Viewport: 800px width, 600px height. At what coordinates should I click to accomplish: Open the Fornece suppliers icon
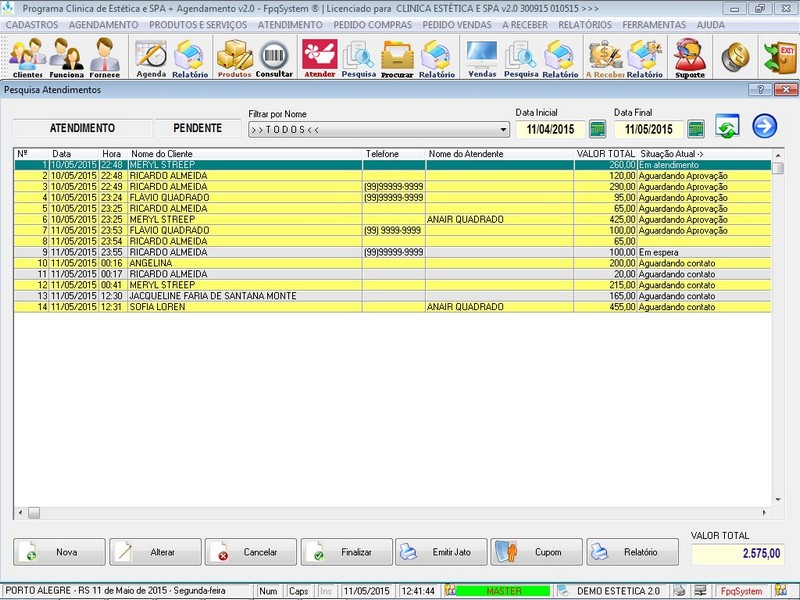[105, 57]
